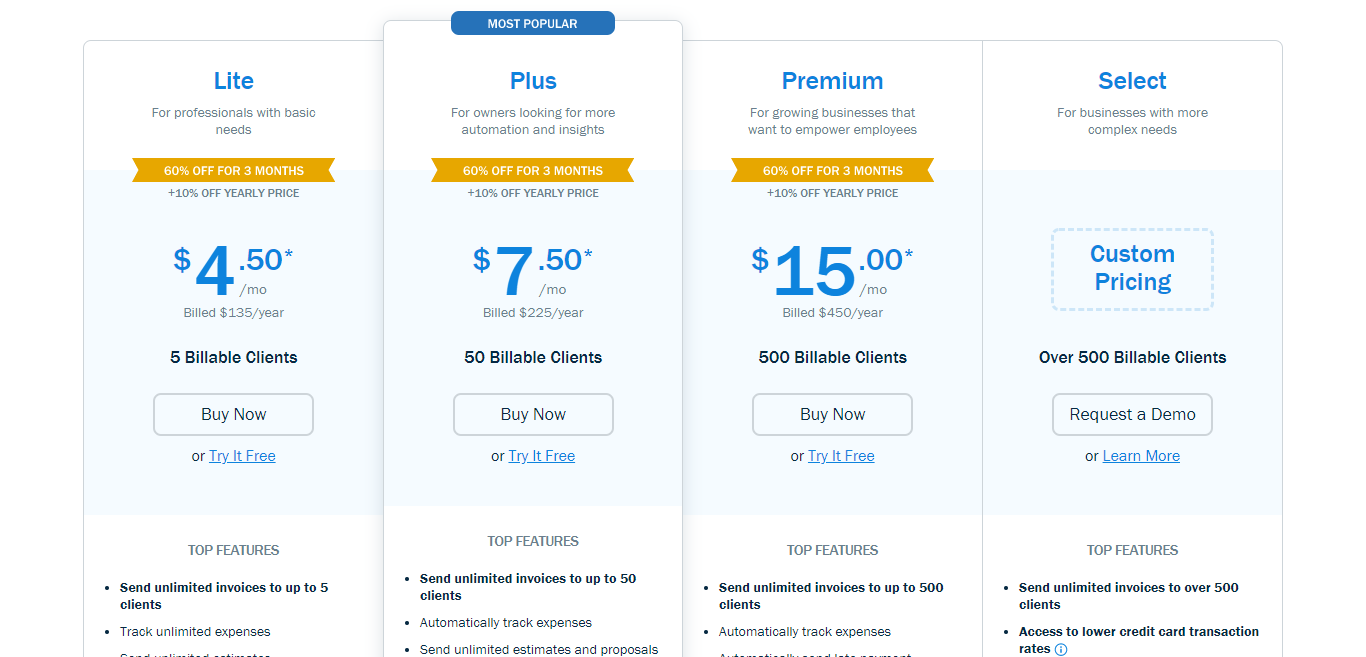The image size is (1366, 657).
Task: Select the Select plan heading
Action: point(1132,81)
